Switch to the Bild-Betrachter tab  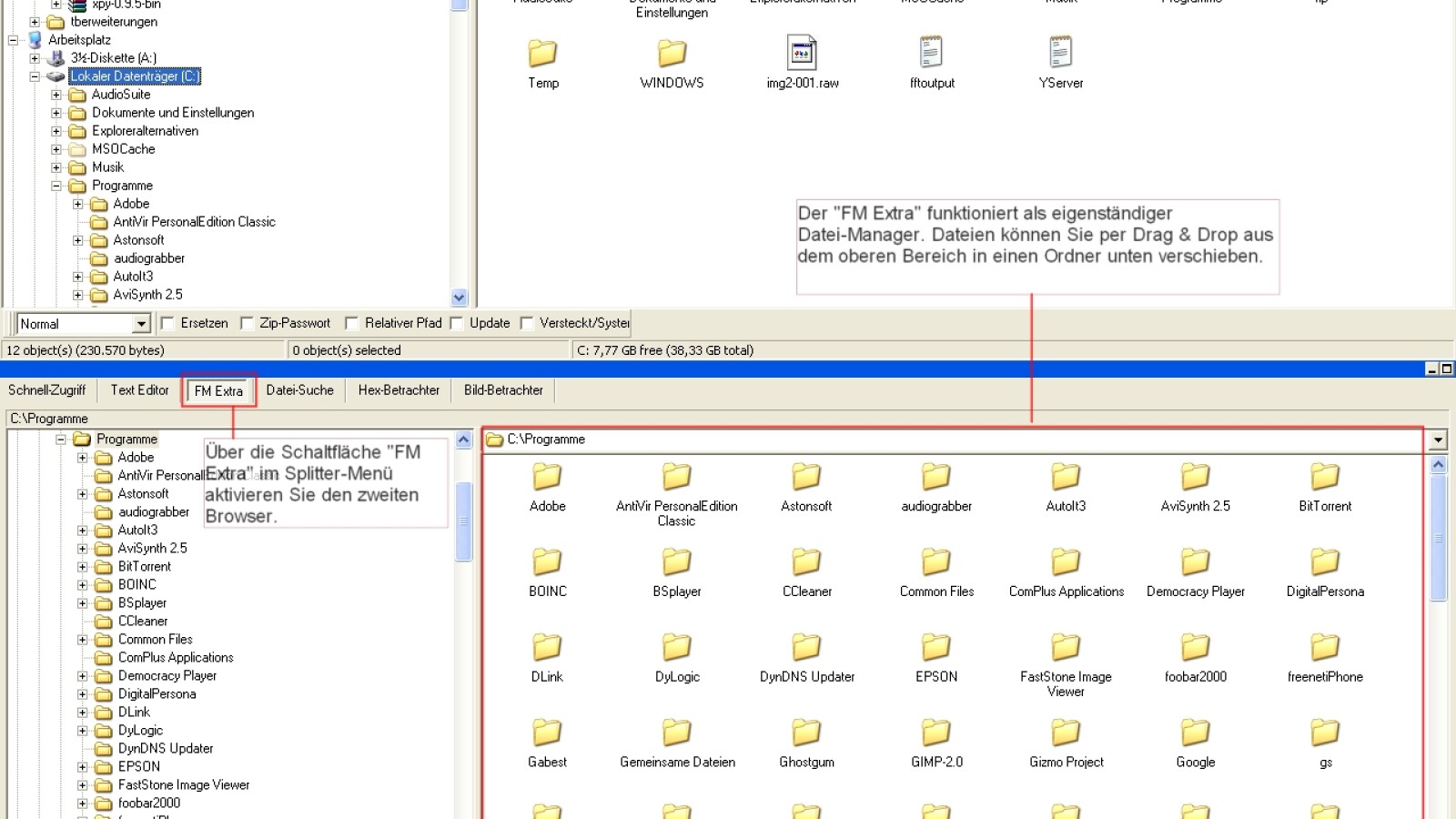click(502, 390)
